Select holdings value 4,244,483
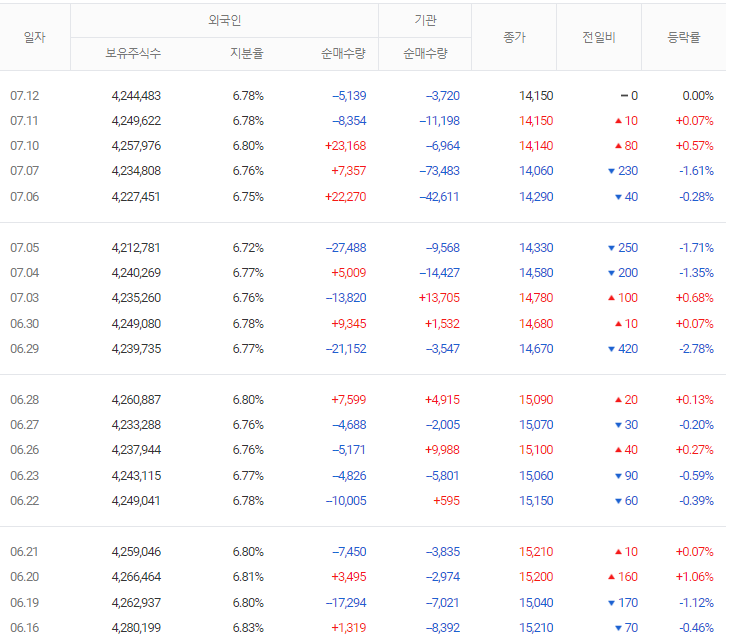The height and width of the screenshot is (639, 734). [136, 96]
